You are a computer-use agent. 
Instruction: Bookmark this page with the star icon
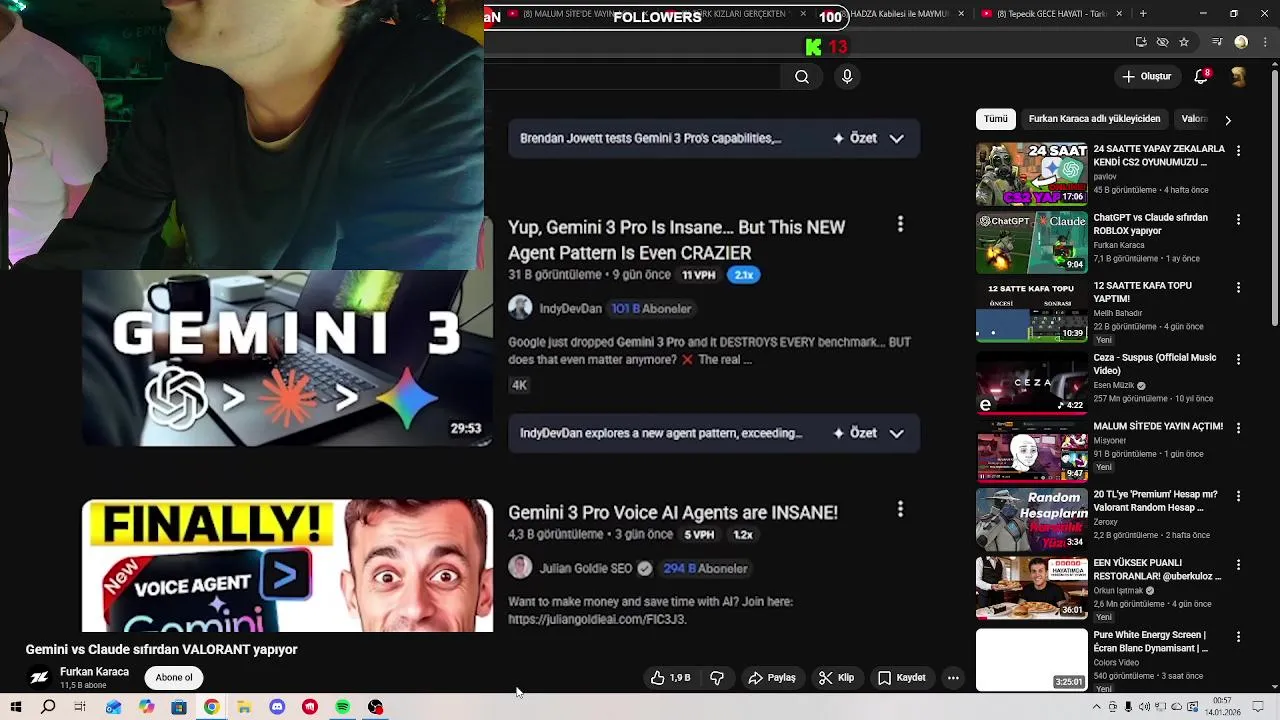tap(1184, 42)
